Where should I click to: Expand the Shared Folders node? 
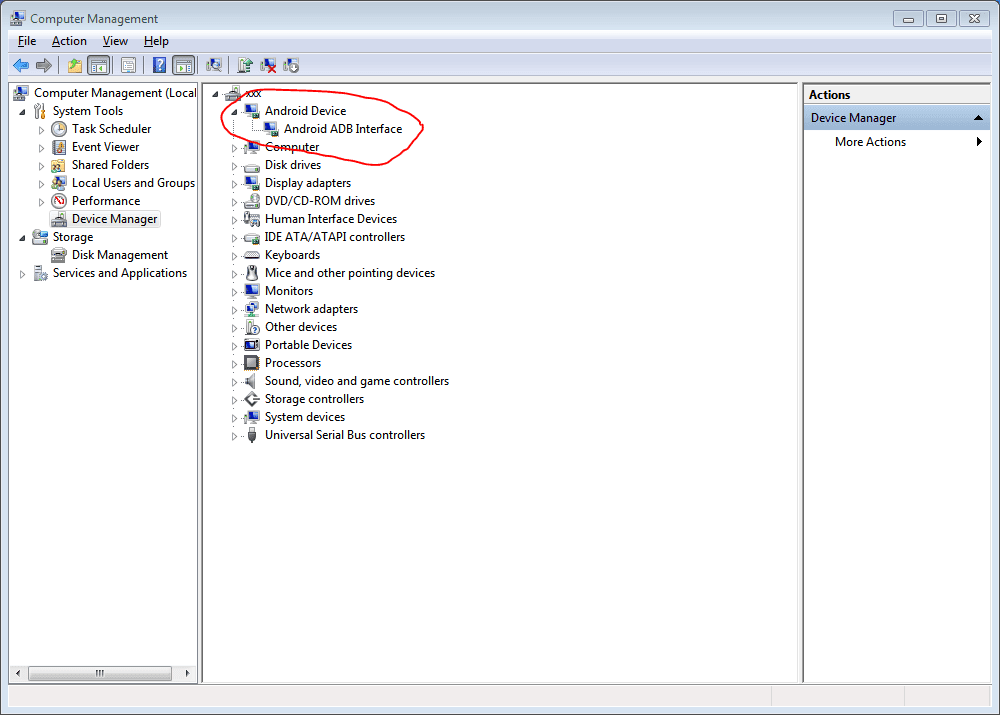click(41, 166)
